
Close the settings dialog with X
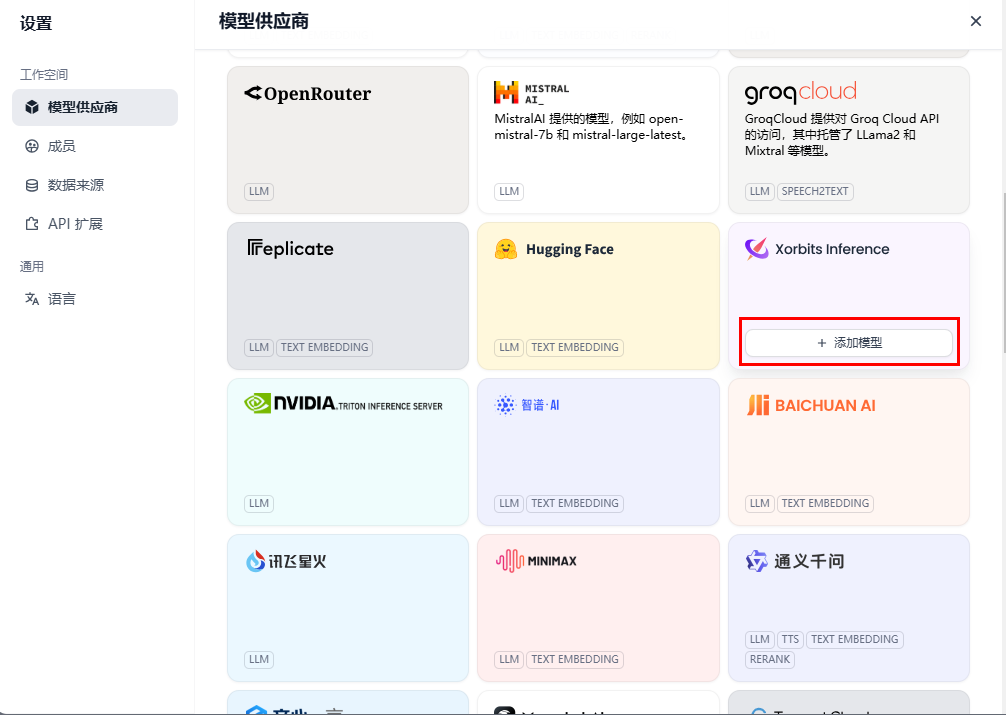(976, 21)
